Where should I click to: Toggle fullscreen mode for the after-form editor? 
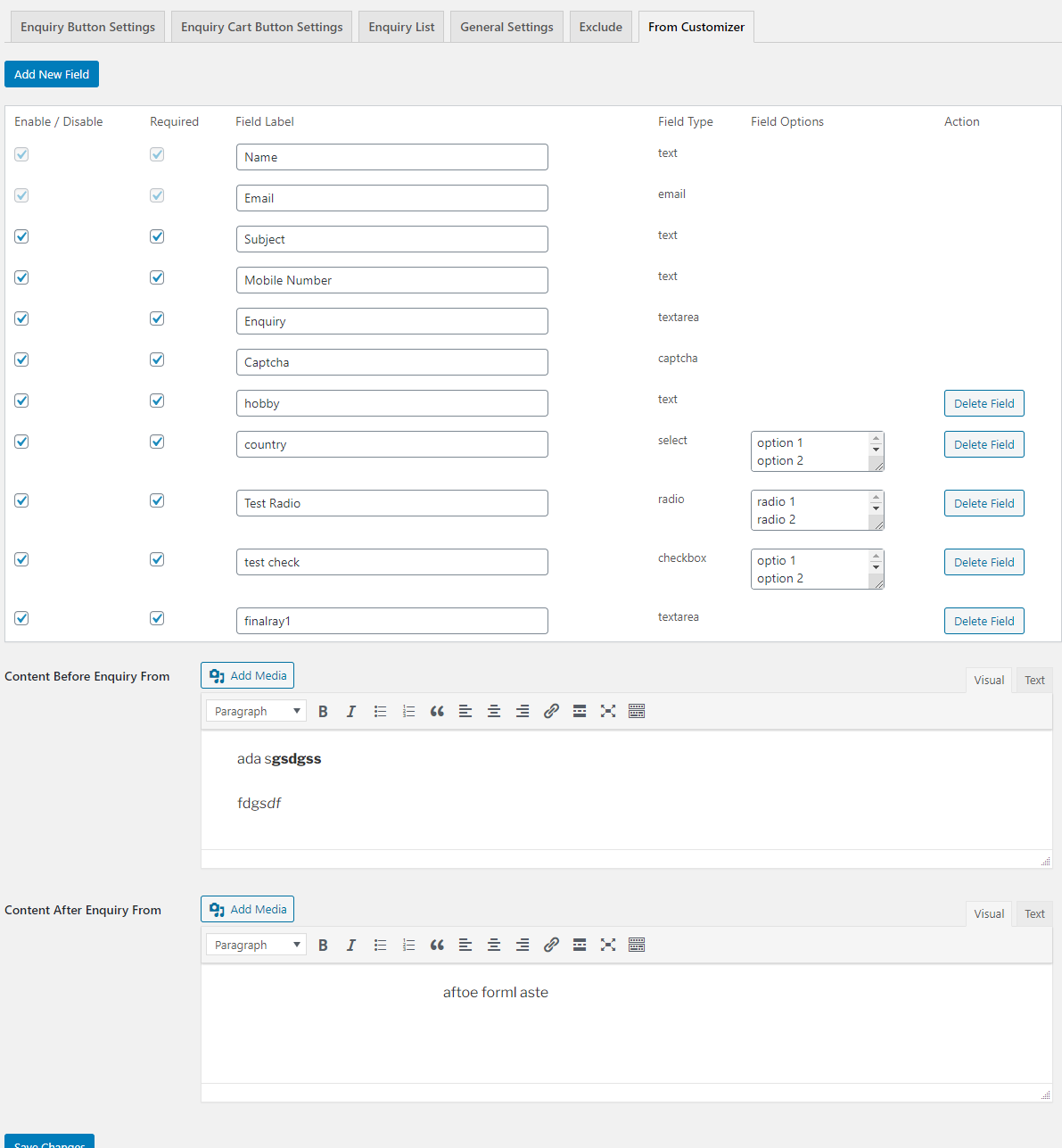608,945
